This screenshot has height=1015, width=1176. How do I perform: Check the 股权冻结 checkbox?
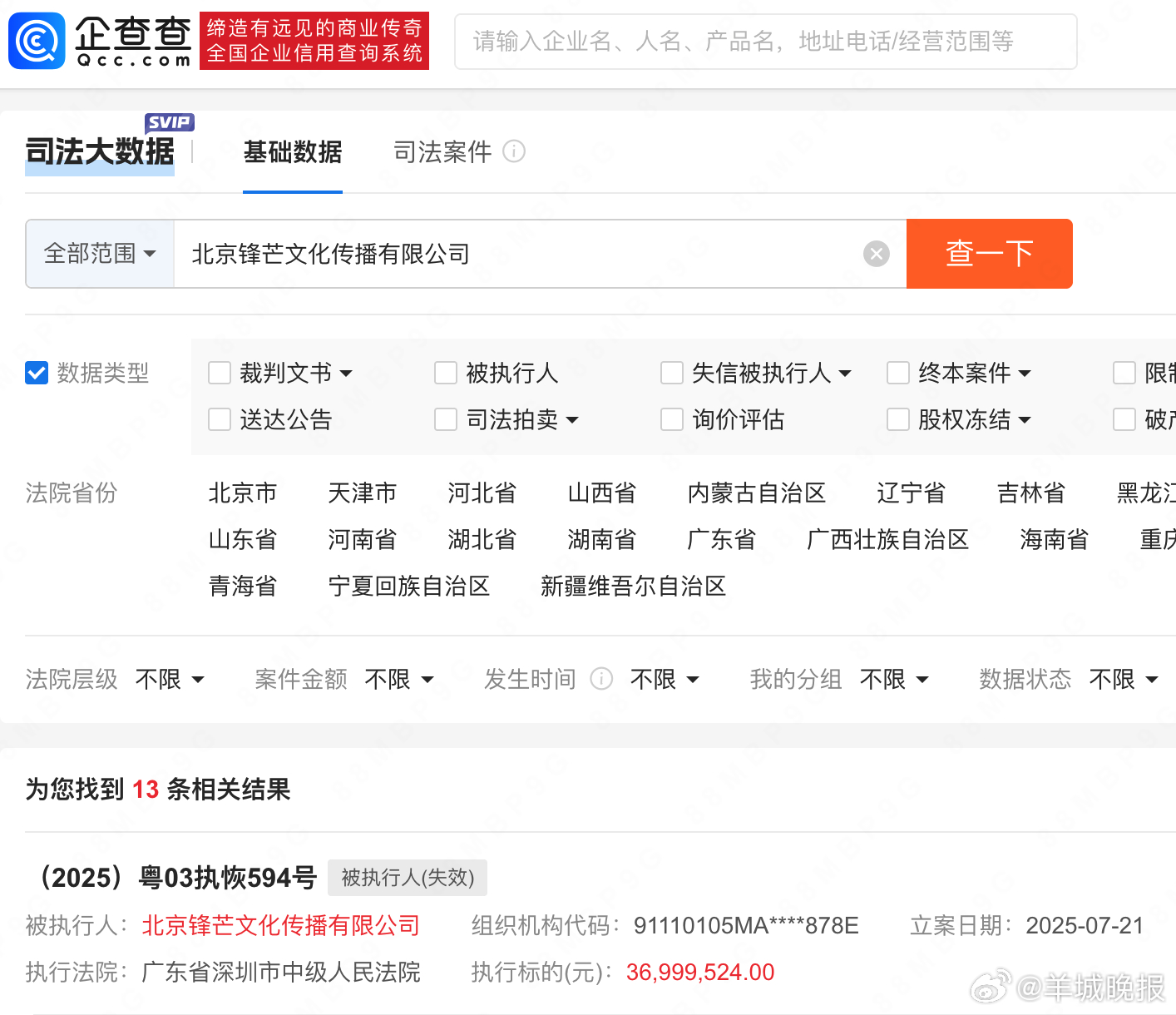(x=898, y=419)
